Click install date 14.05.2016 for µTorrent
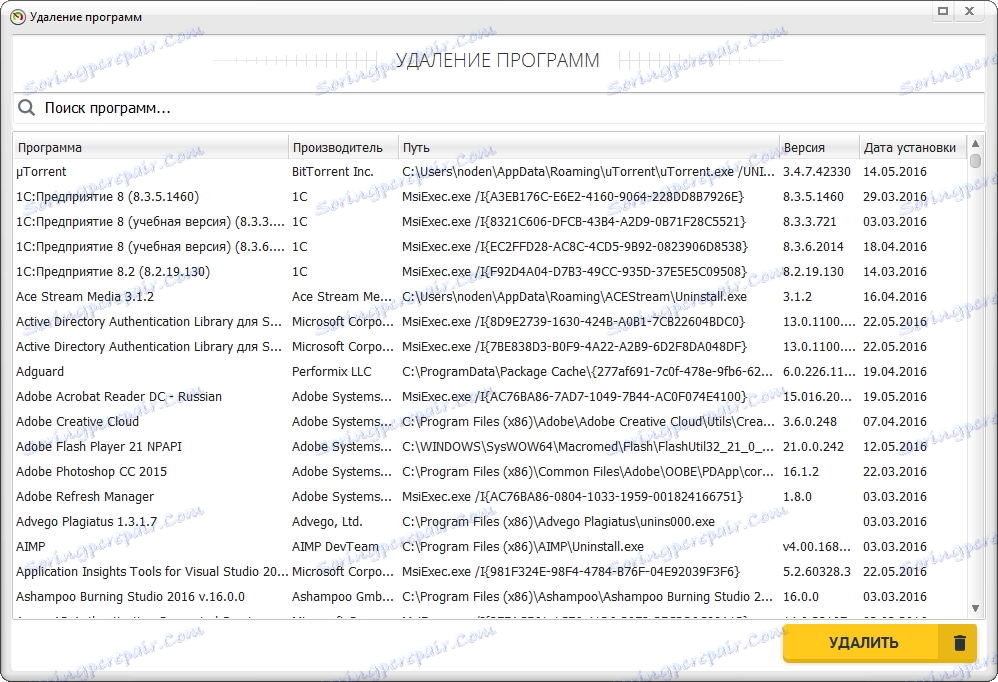 click(x=894, y=172)
